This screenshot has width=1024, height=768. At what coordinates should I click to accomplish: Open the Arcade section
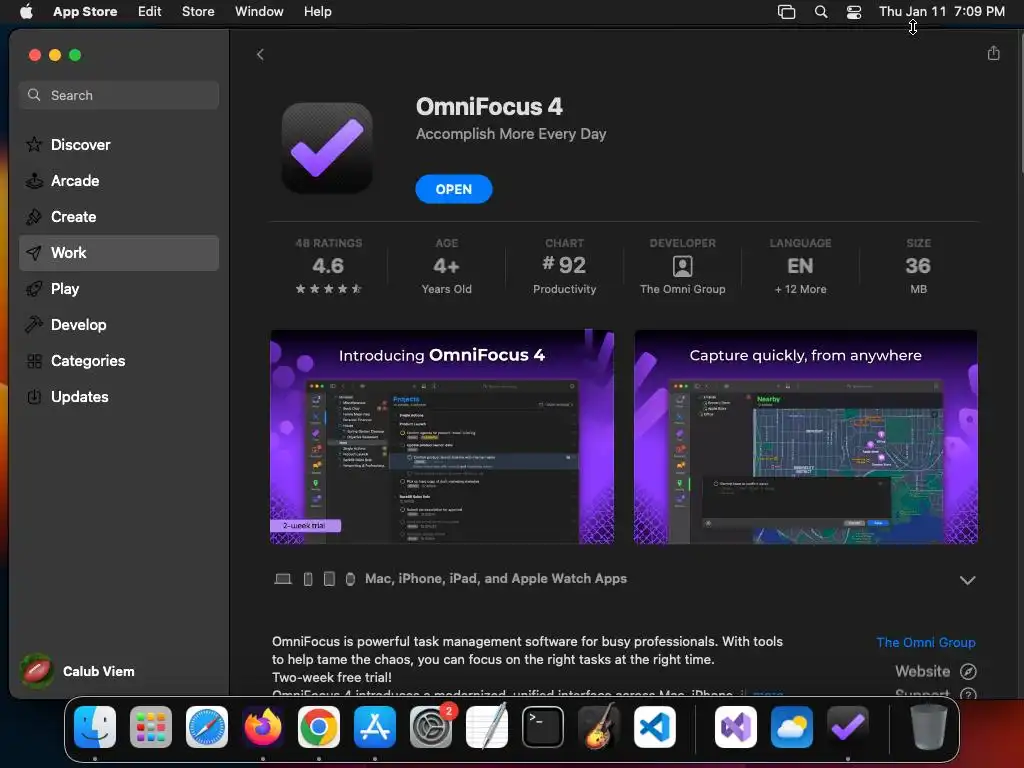click(x=119, y=181)
